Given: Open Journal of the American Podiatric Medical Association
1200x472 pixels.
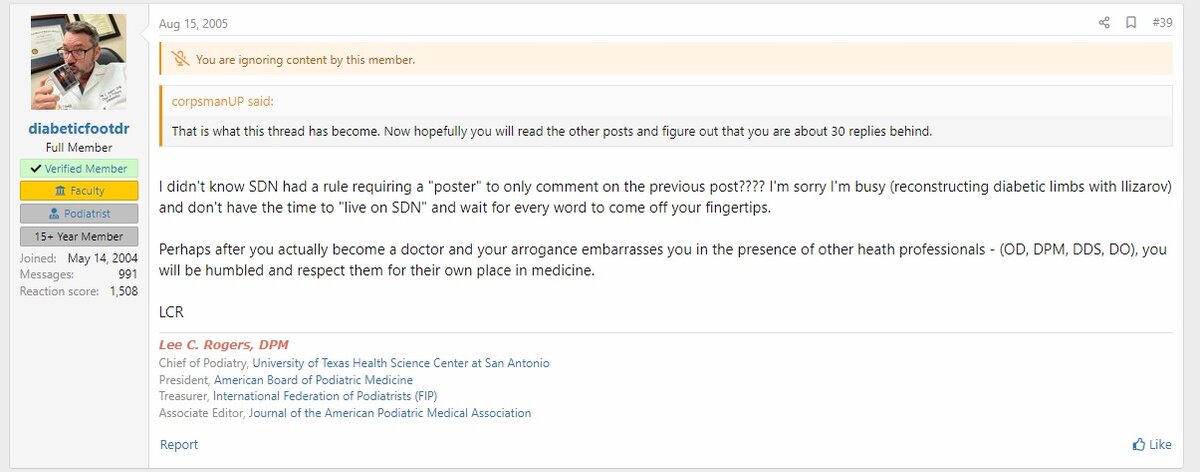Looking at the screenshot, I should (x=390, y=413).
